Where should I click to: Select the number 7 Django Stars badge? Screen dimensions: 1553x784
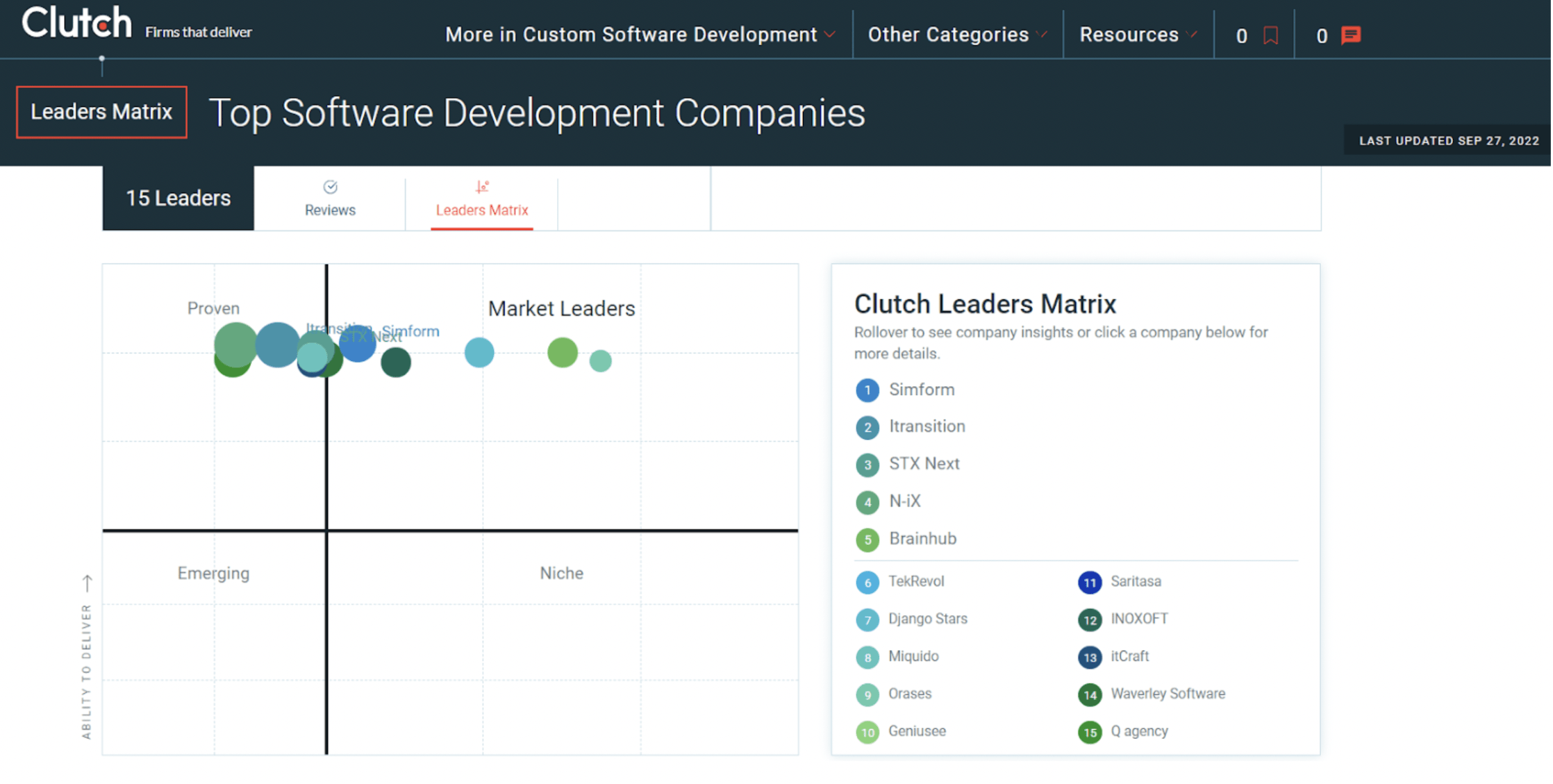click(867, 620)
